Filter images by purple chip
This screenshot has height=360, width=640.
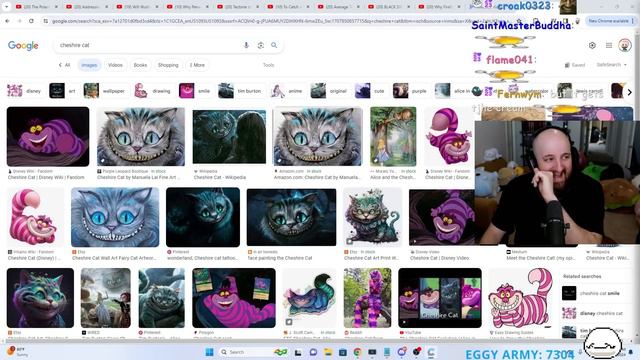[x=410, y=91]
